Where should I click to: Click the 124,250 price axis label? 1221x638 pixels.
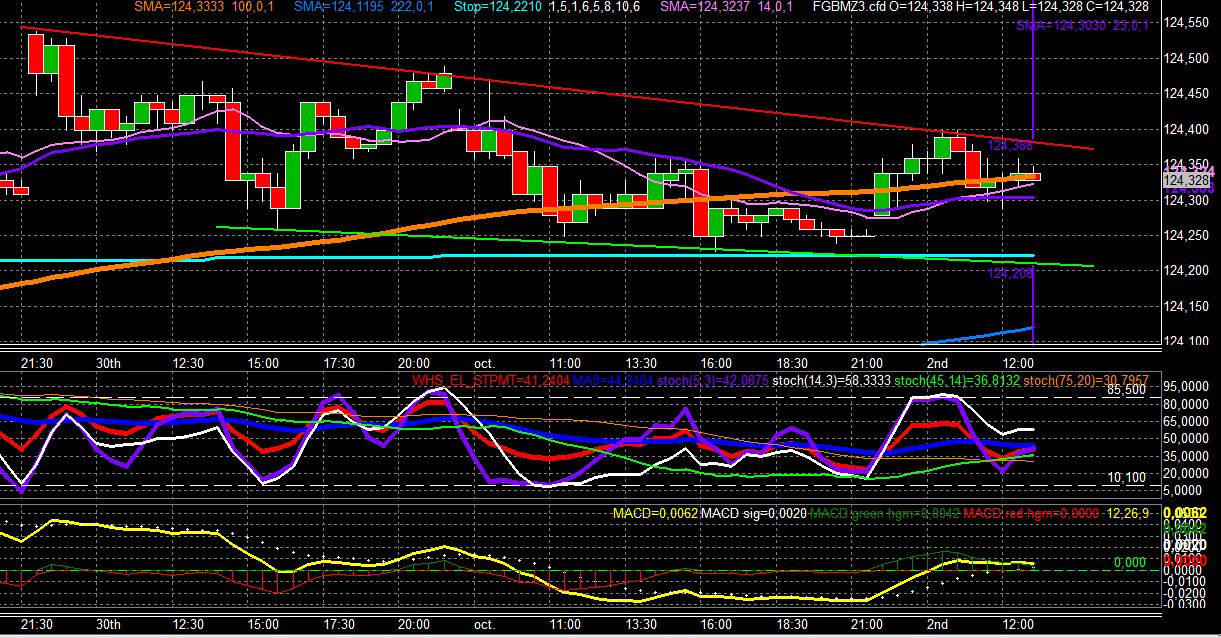1188,235
